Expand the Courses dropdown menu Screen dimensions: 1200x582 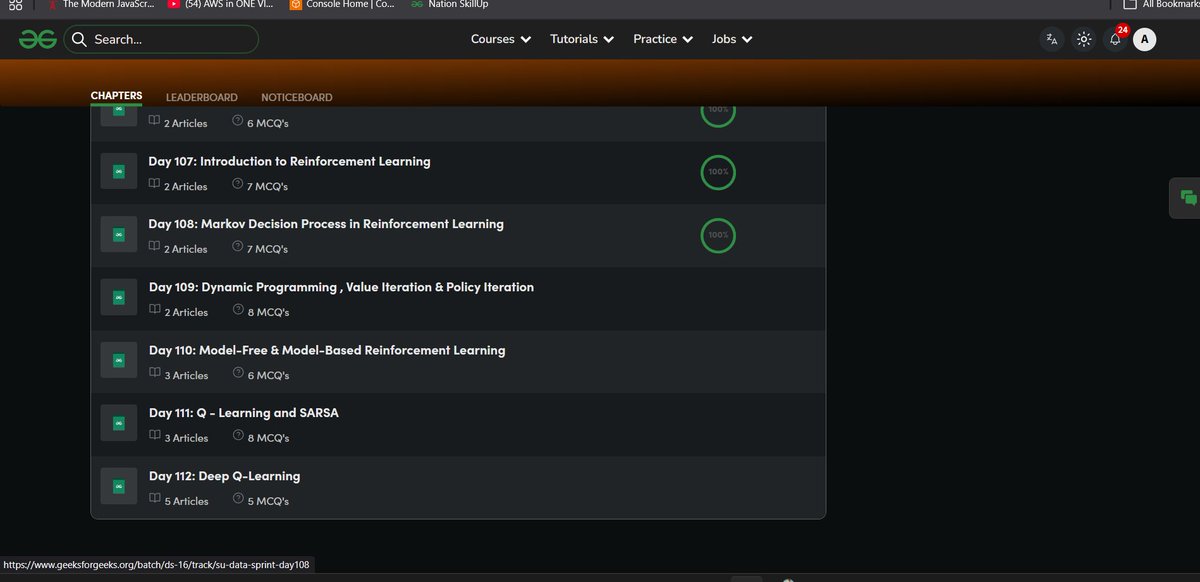501,39
